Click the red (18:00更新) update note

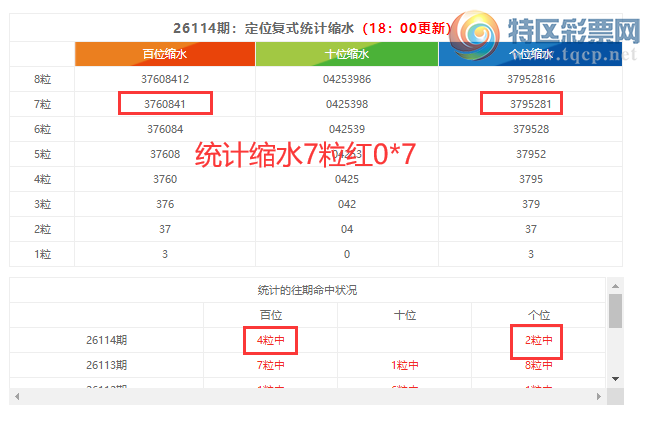(x=407, y=28)
